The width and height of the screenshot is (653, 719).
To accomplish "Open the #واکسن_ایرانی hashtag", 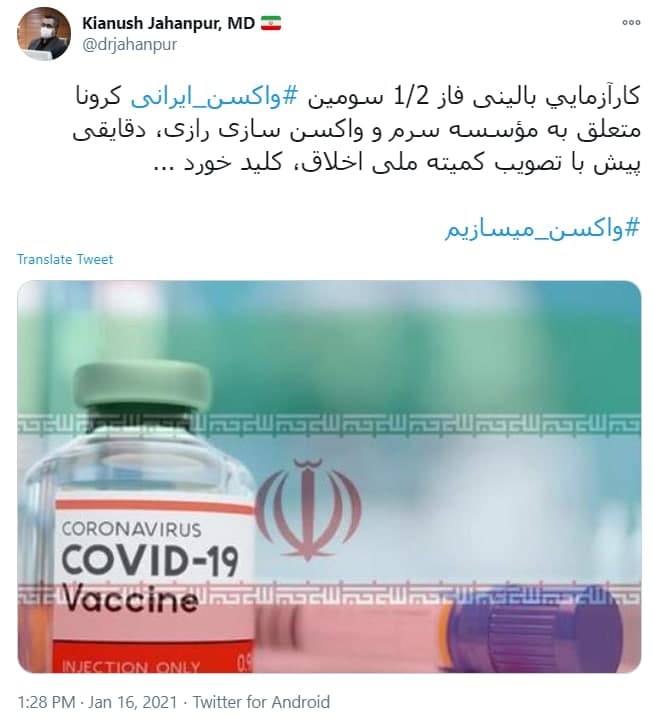I will pyautogui.click(x=215, y=97).
